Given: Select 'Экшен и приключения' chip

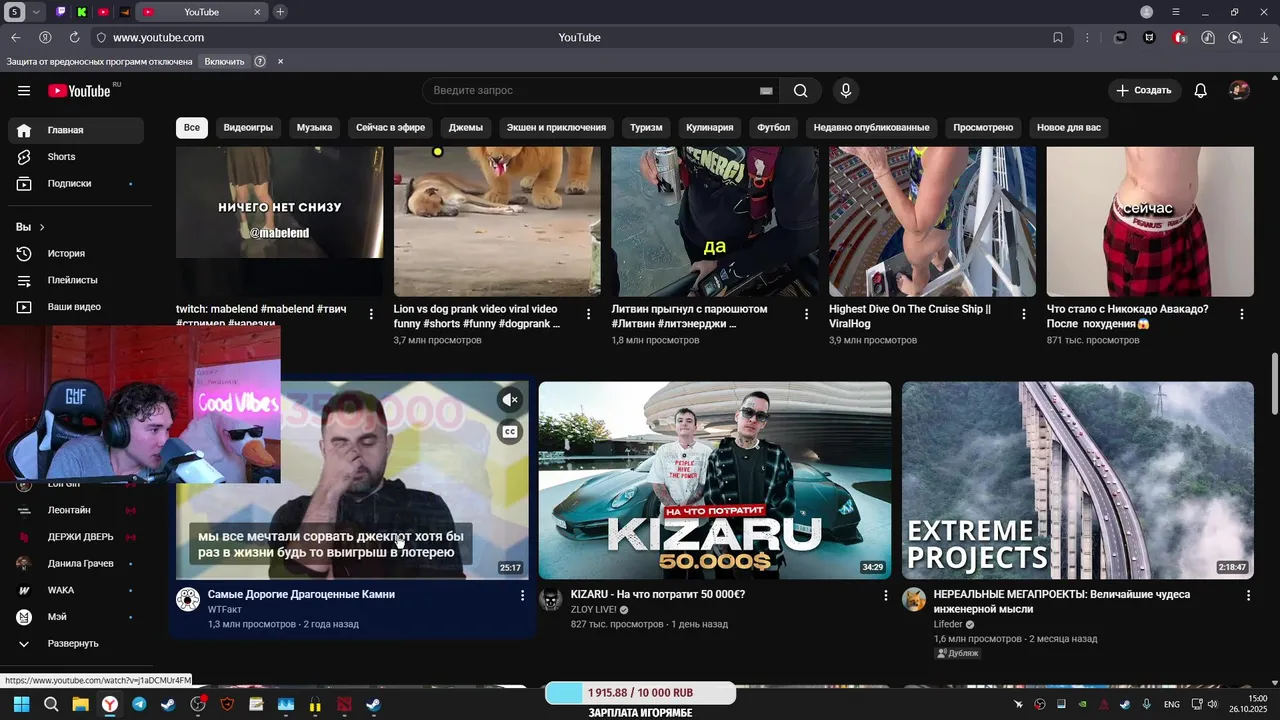Looking at the screenshot, I should tap(556, 128).
